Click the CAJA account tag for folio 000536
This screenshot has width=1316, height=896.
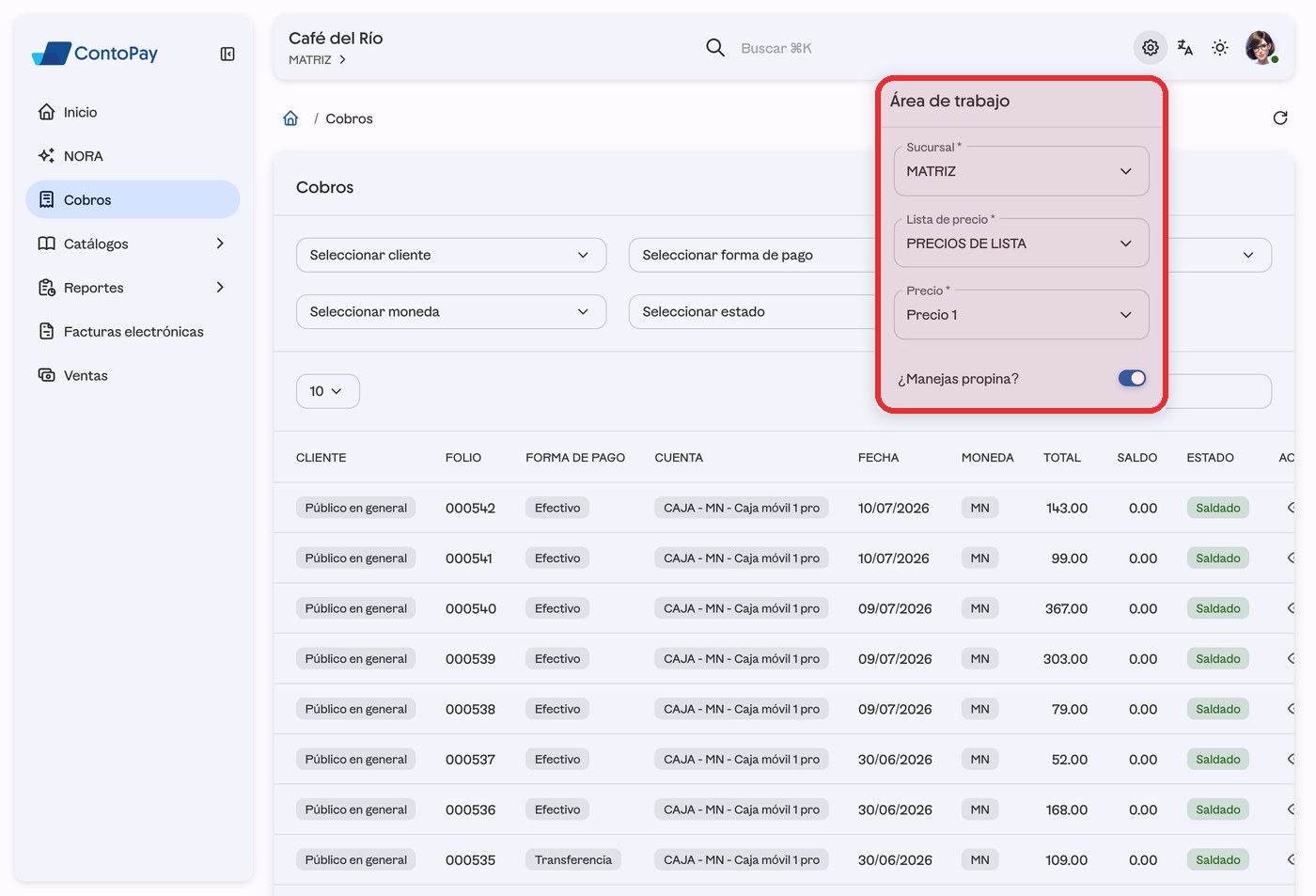(742, 810)
